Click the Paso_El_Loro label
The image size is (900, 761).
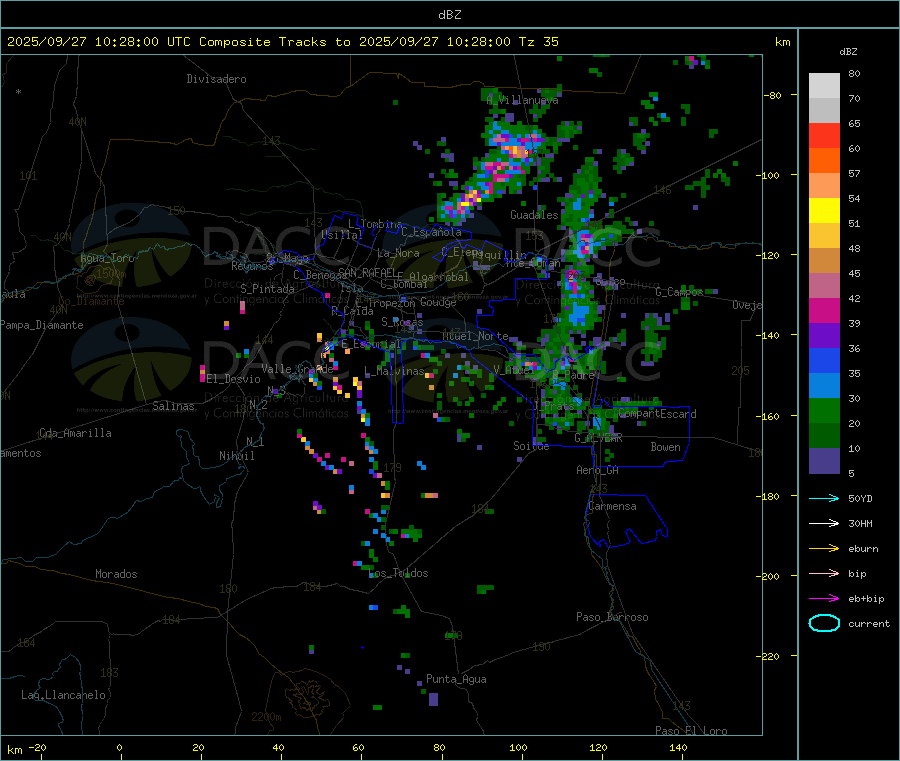pos(692,731)
